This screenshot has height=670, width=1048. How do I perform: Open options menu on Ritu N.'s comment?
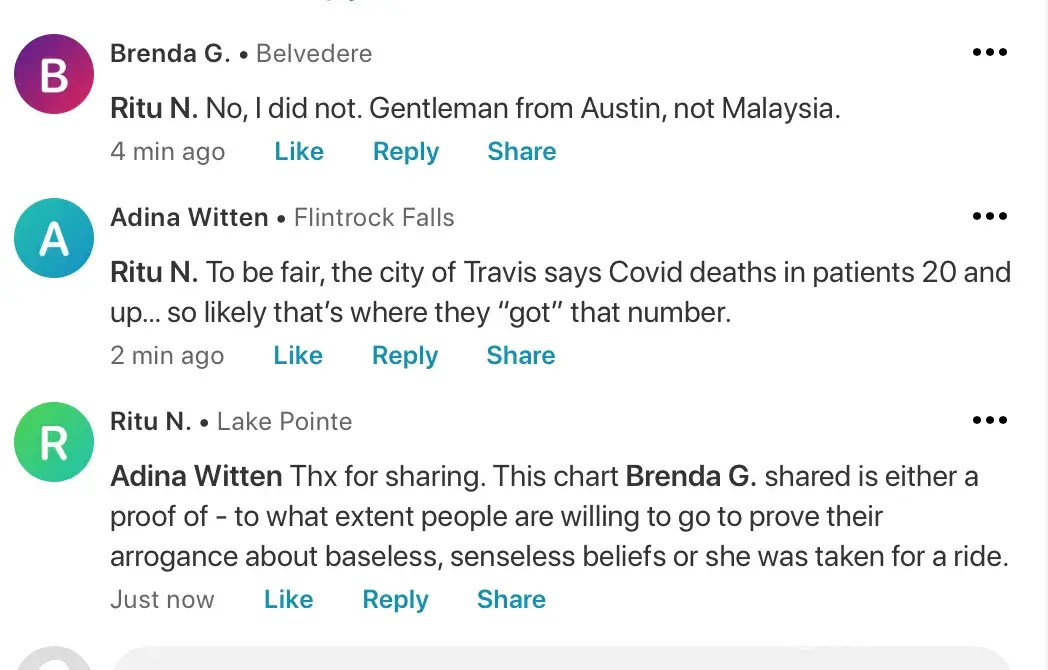coord(989,421)
